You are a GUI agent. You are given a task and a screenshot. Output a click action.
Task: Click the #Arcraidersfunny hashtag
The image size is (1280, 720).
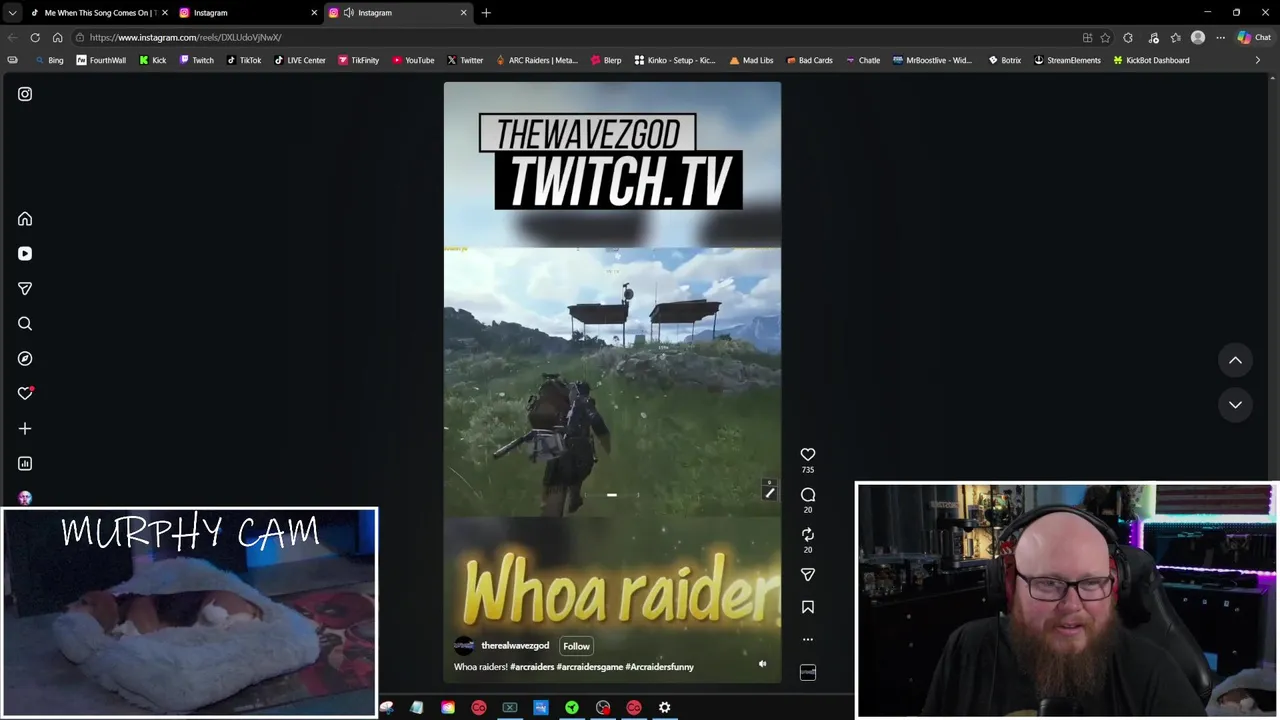tap(659, 667)
